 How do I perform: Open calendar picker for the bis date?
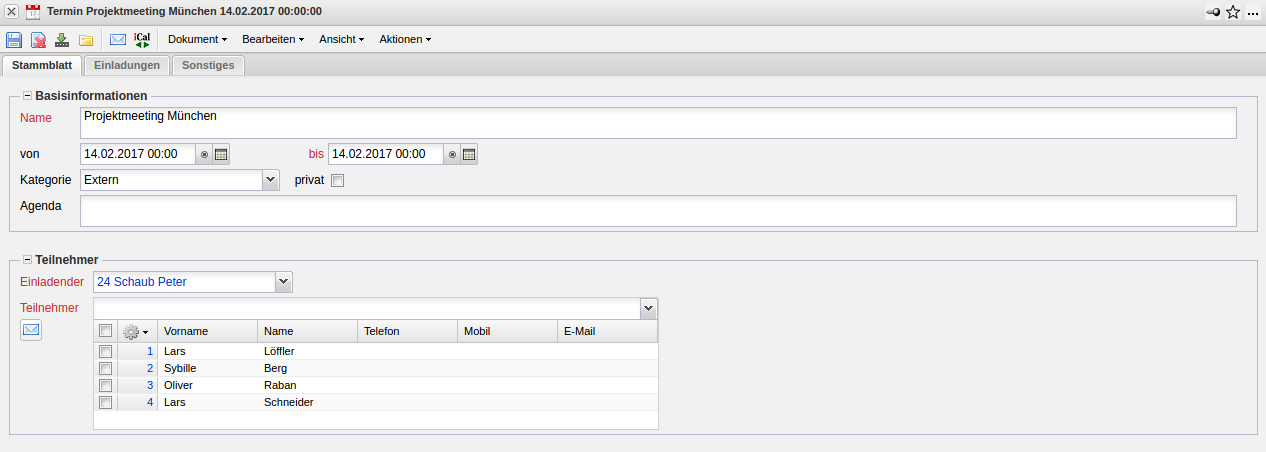(x=469, y=154)
